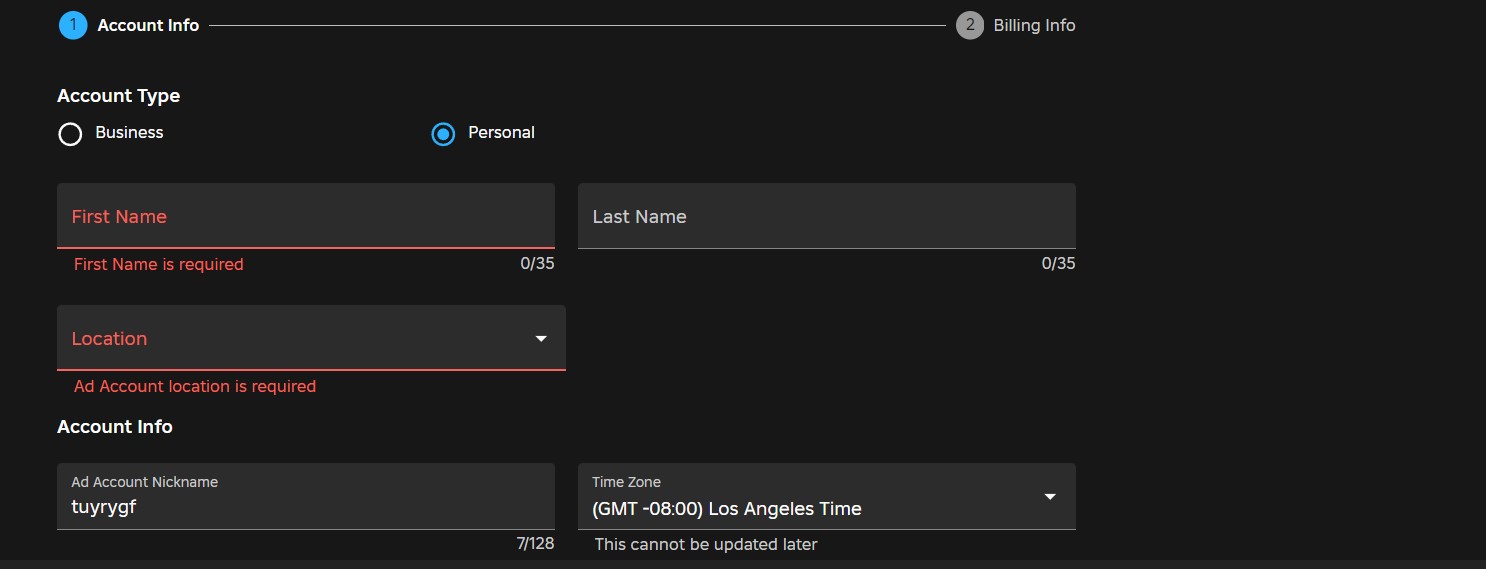Go to the Billing Info step
This screenshot has width=1486, height=569.
[x=1034, y=25]
